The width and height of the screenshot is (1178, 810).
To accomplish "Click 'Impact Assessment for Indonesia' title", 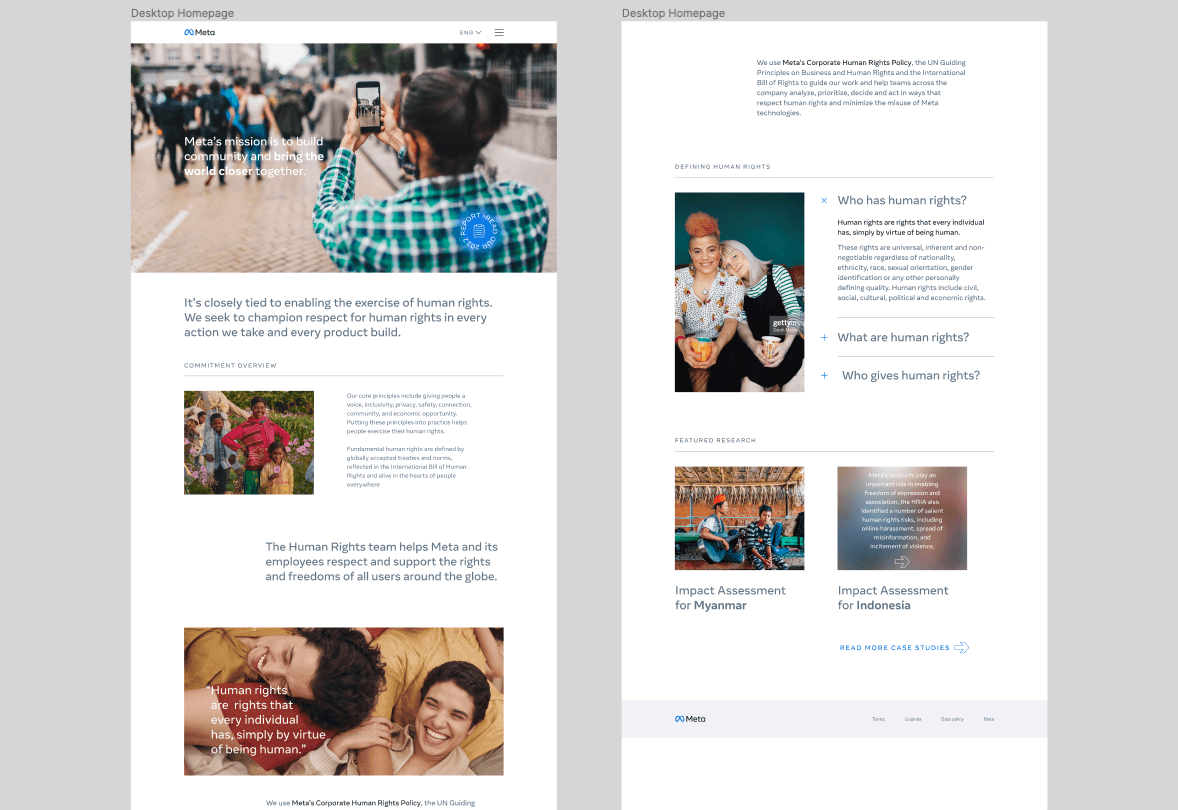I will 893,598.
